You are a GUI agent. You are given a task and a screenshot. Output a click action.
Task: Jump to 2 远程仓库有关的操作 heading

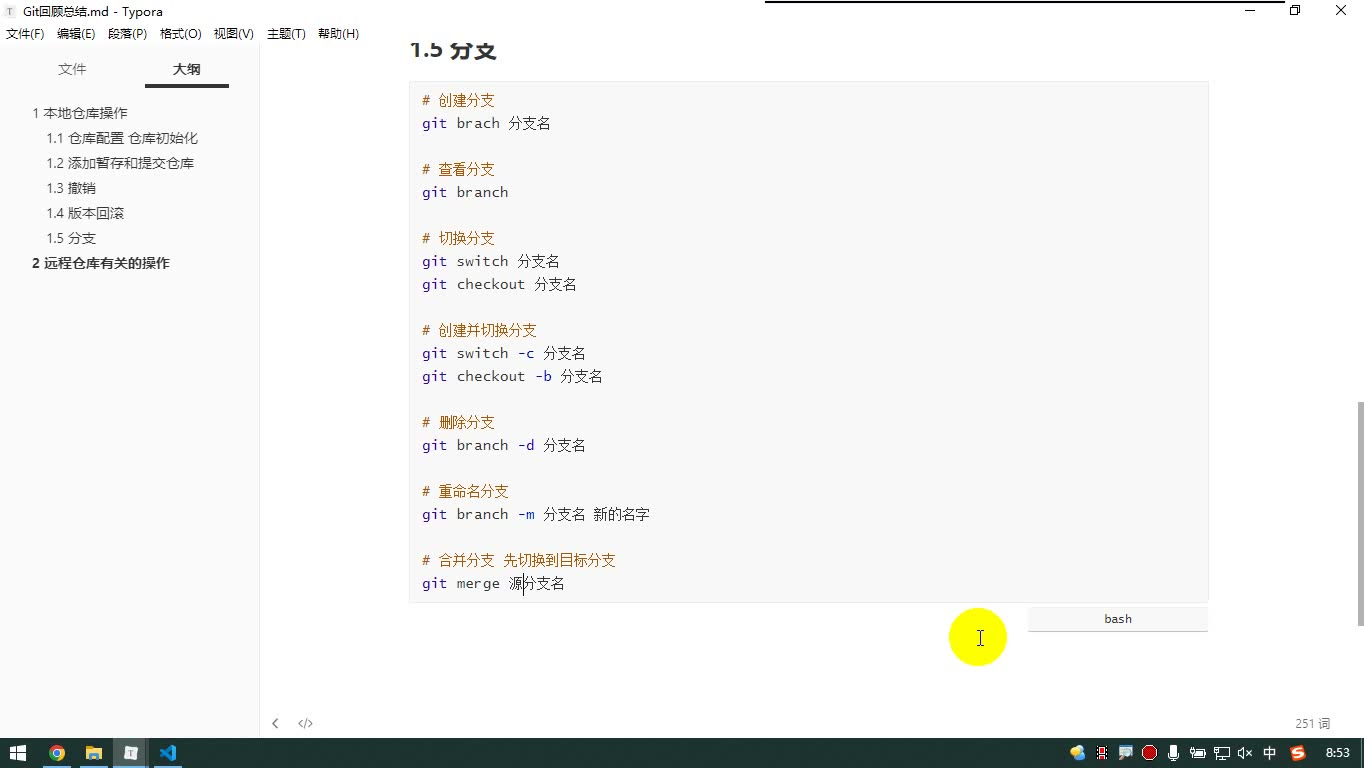[x=101, y=263]
